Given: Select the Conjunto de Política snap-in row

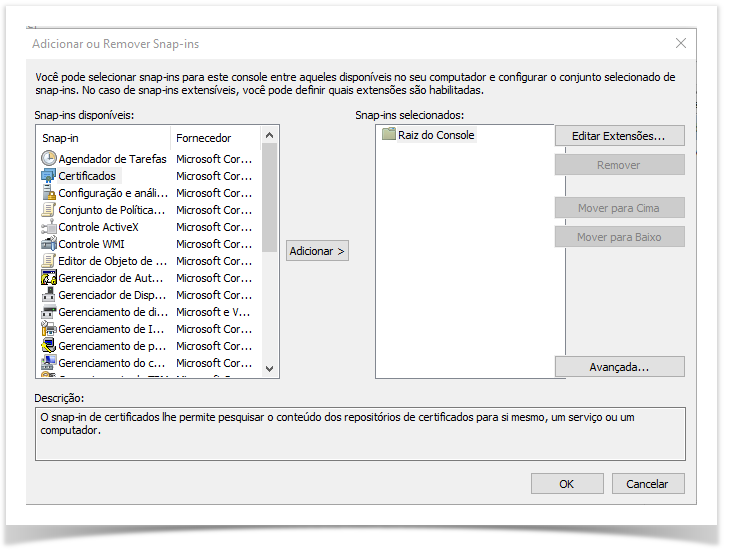Looking at the screenshot, I should pyautogui.click(x=112, y=210).
